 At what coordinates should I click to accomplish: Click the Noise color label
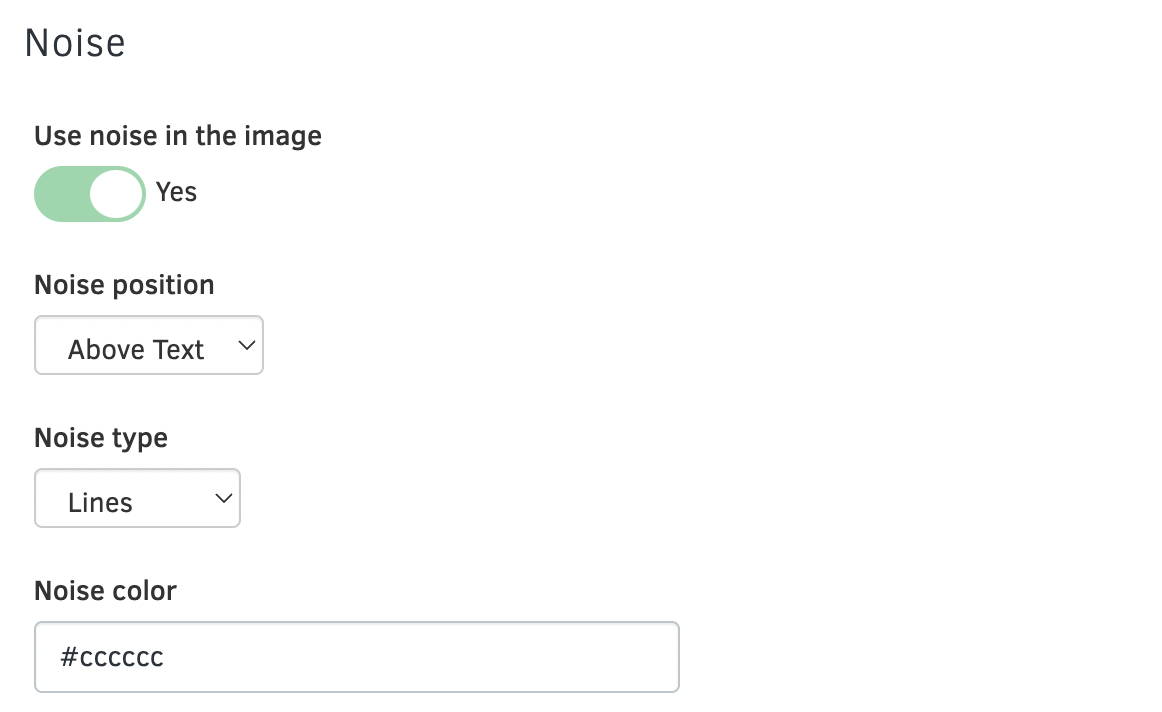point(105,591)
